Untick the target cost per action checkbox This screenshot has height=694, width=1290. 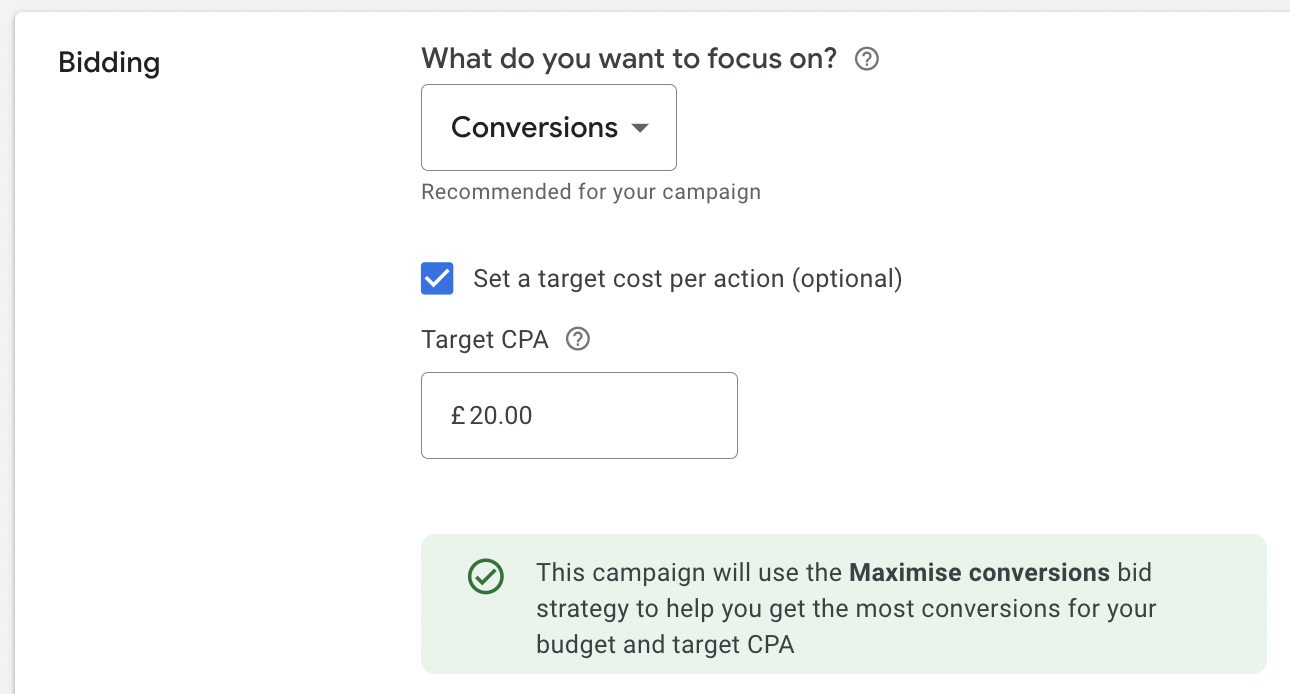point(437,279)
